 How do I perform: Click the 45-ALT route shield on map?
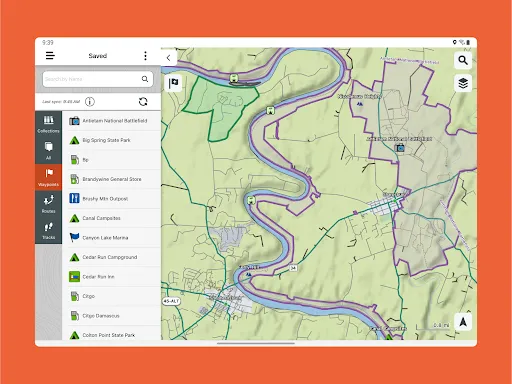click(171, 301)
